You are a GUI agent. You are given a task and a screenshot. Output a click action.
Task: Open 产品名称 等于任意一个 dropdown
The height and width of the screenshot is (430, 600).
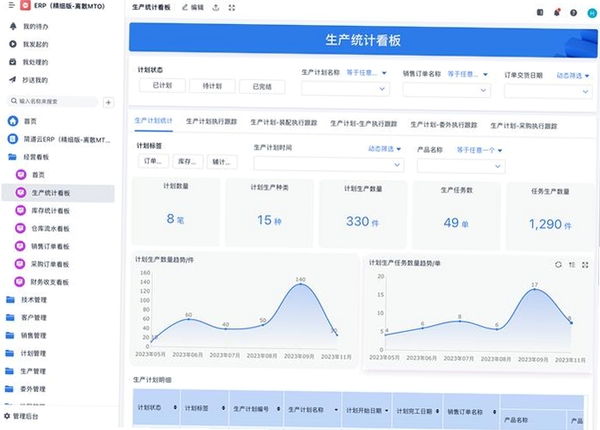pyautogui.click(x=479, y=150)
